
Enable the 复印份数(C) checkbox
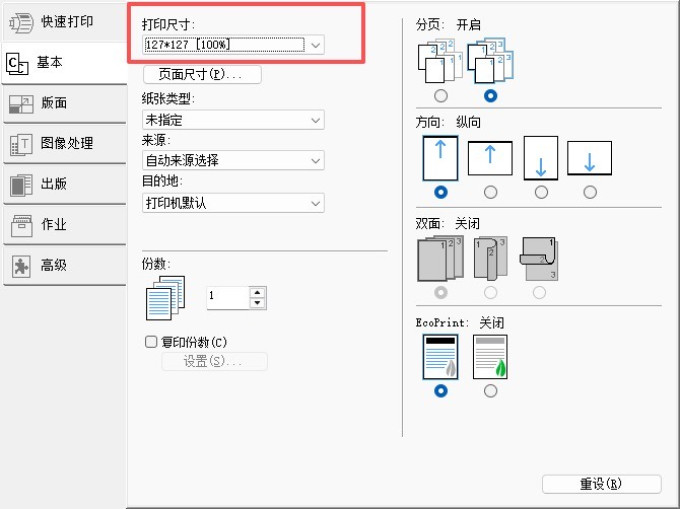coord(151,342)
